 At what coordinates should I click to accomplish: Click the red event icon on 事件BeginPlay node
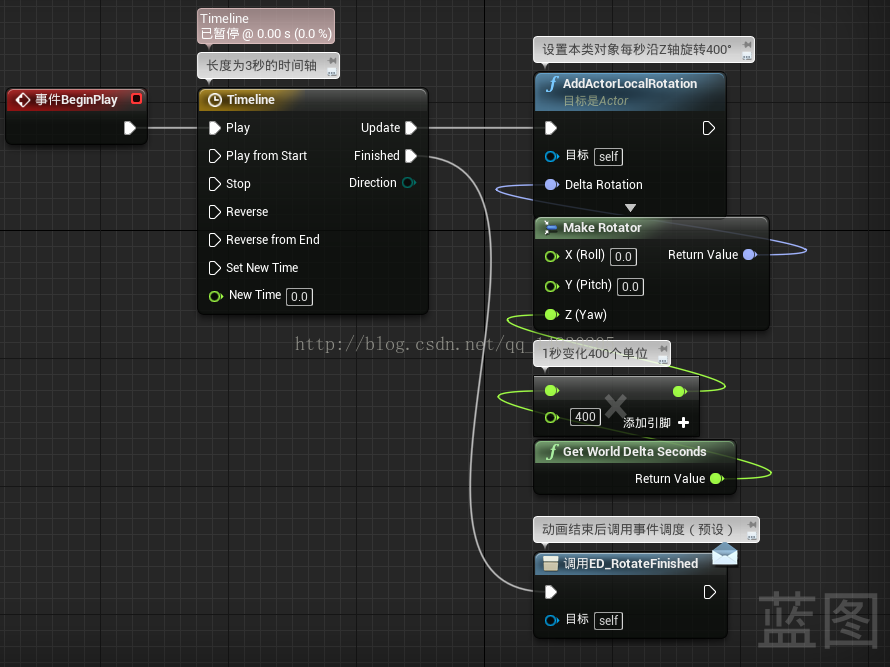tap(22, 99)
